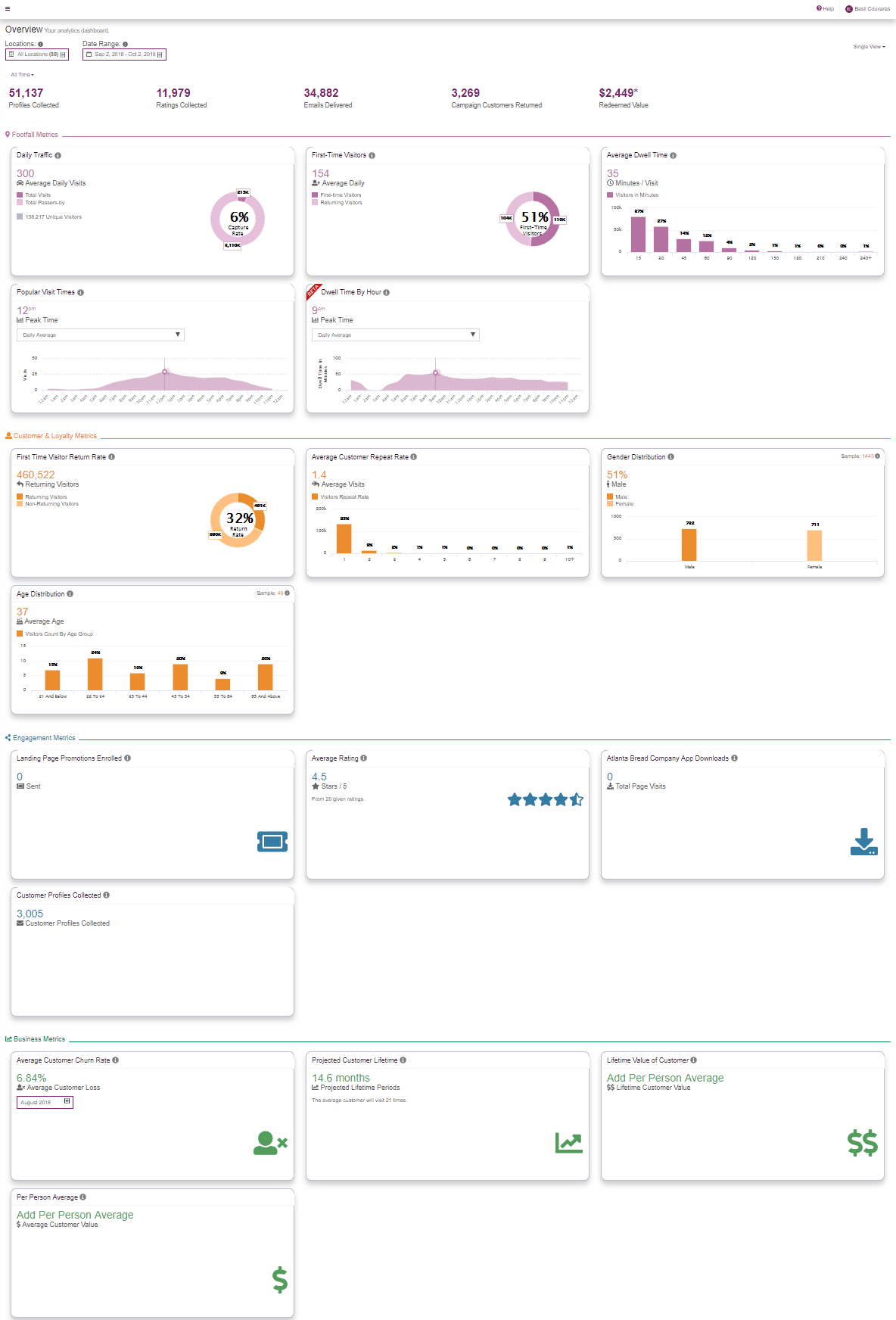Click info icon beside Average Dwell Time

673,156
